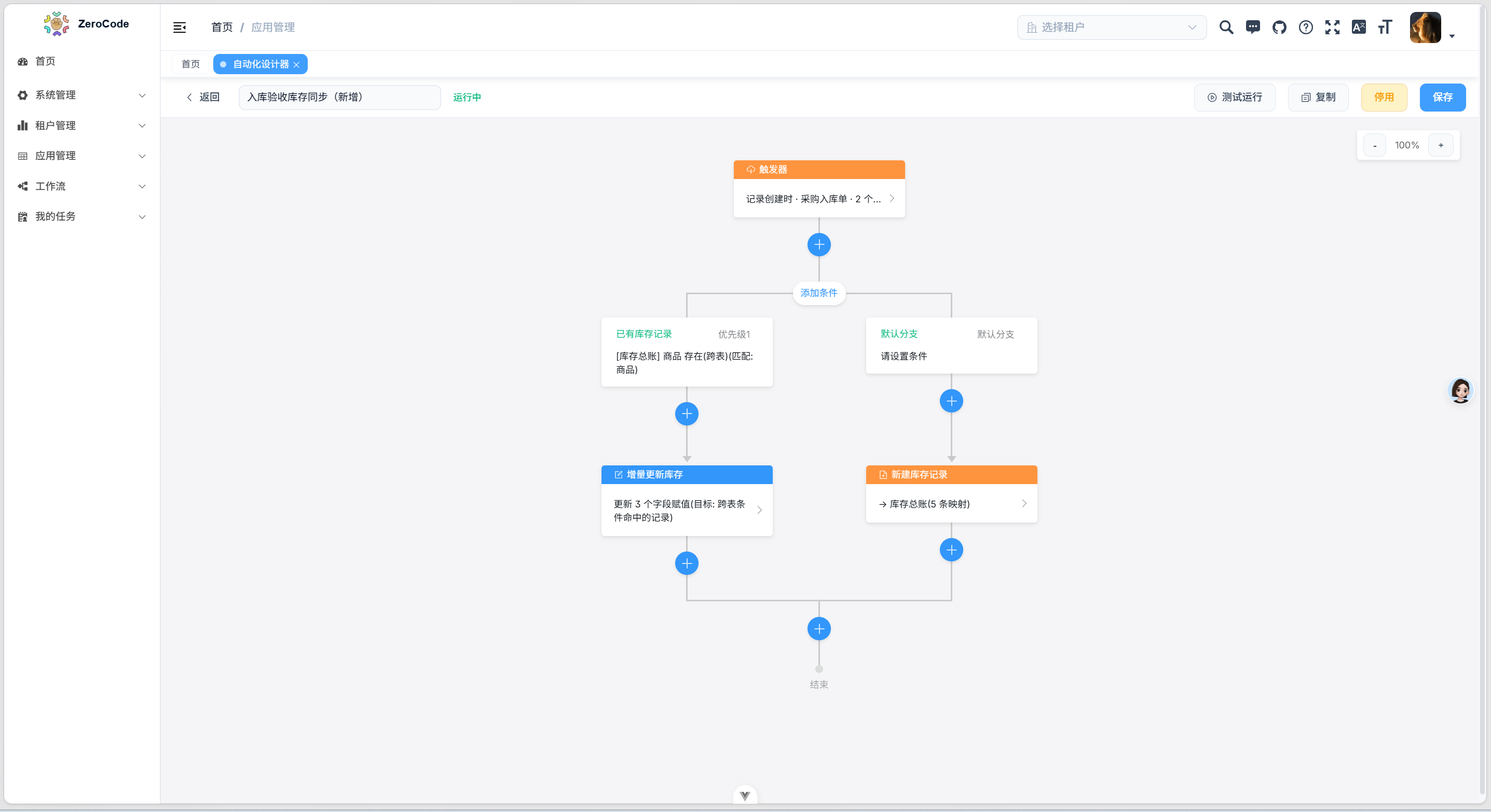Add node plus above 结束
Viewport: 1491px width, 812px height.
point(819,628)
